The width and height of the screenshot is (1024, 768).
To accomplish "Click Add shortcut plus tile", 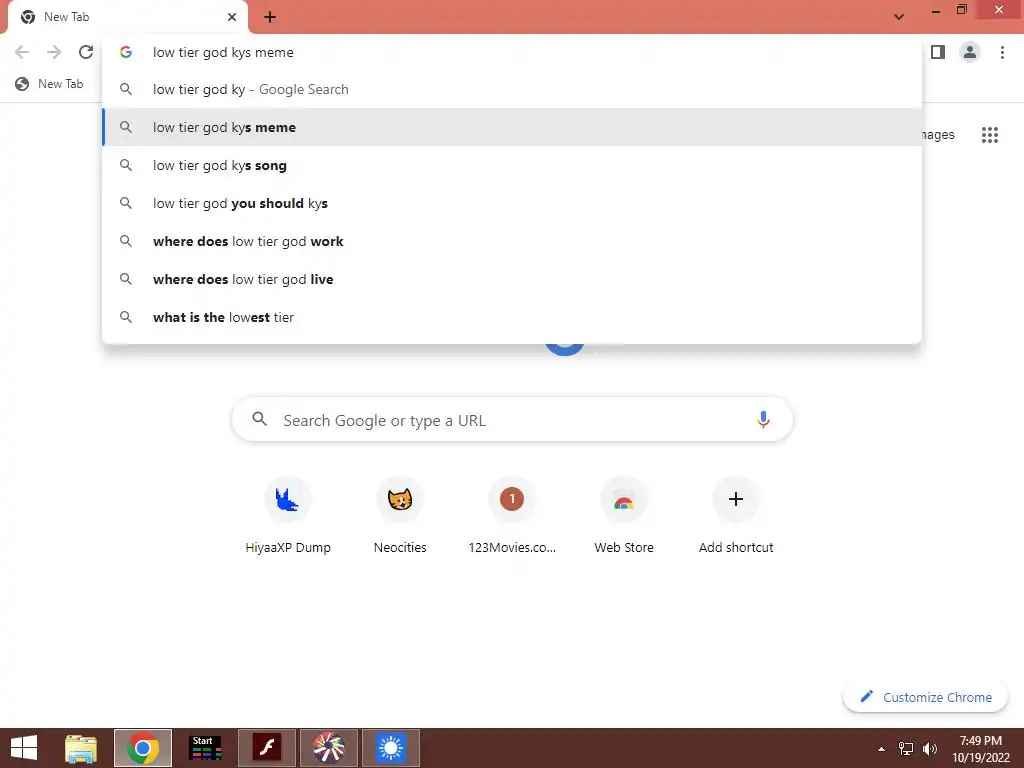I will (x=736, y=516).
